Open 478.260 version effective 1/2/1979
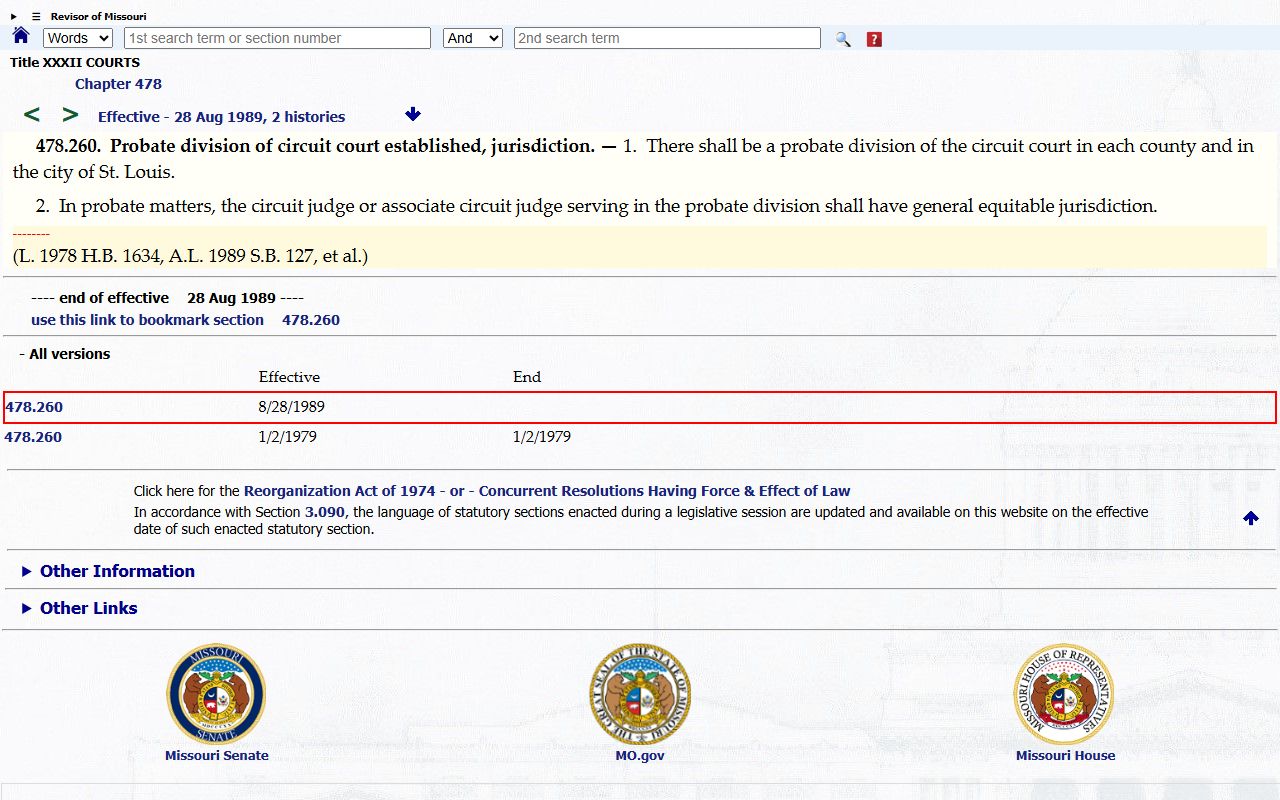This screenshot has height=800, width=1280. click(33, 437)
